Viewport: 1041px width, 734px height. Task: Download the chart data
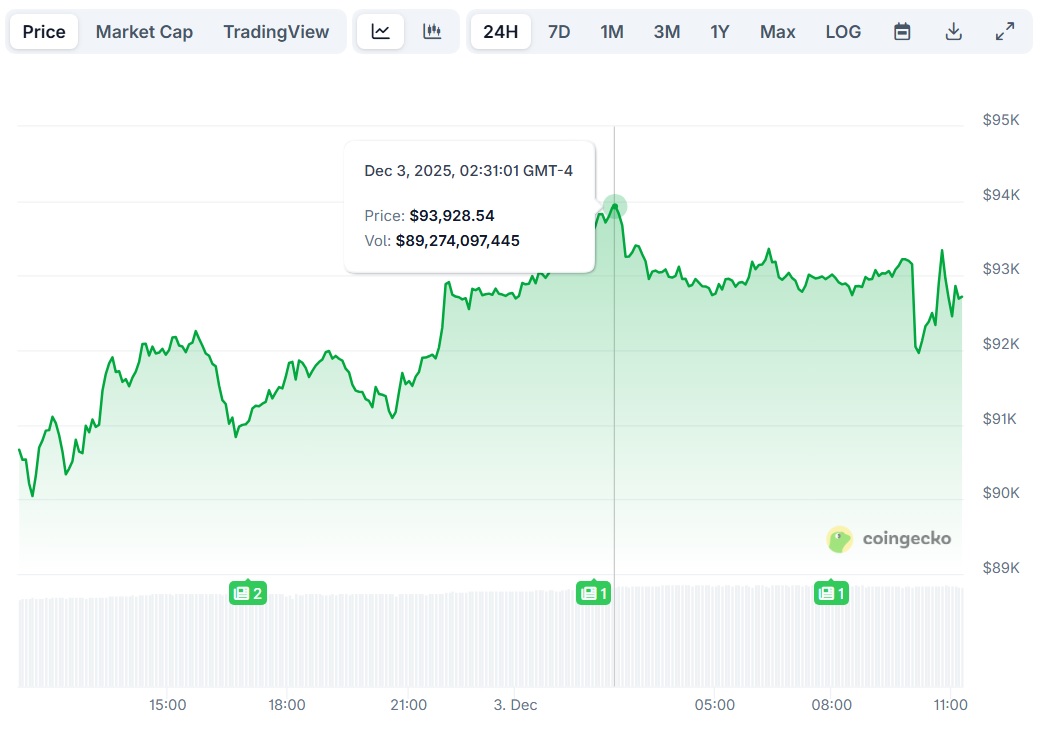[x=954, y=31]
